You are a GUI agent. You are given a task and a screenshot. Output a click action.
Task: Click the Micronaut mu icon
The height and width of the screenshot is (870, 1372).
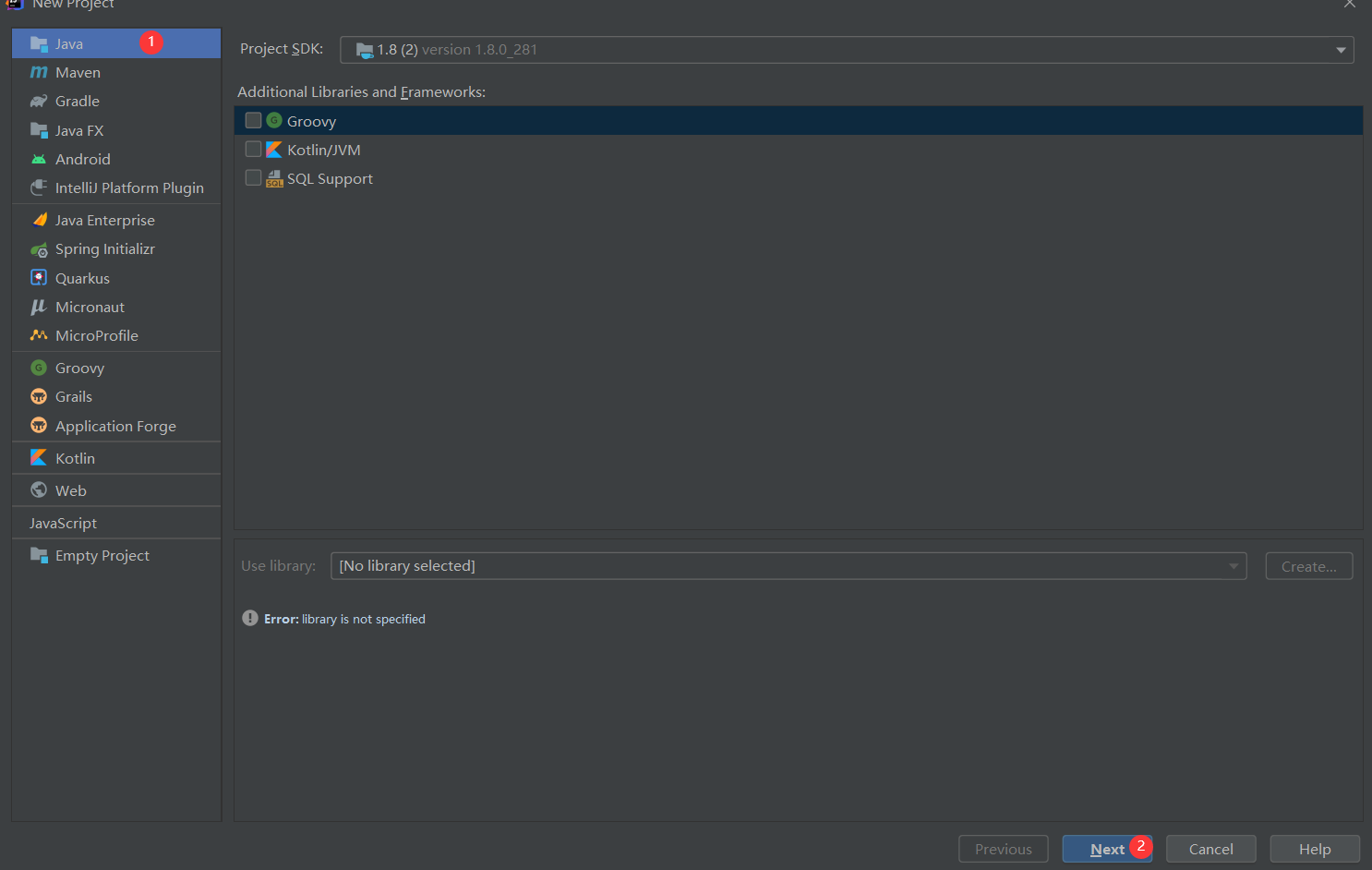pos(39,307)
